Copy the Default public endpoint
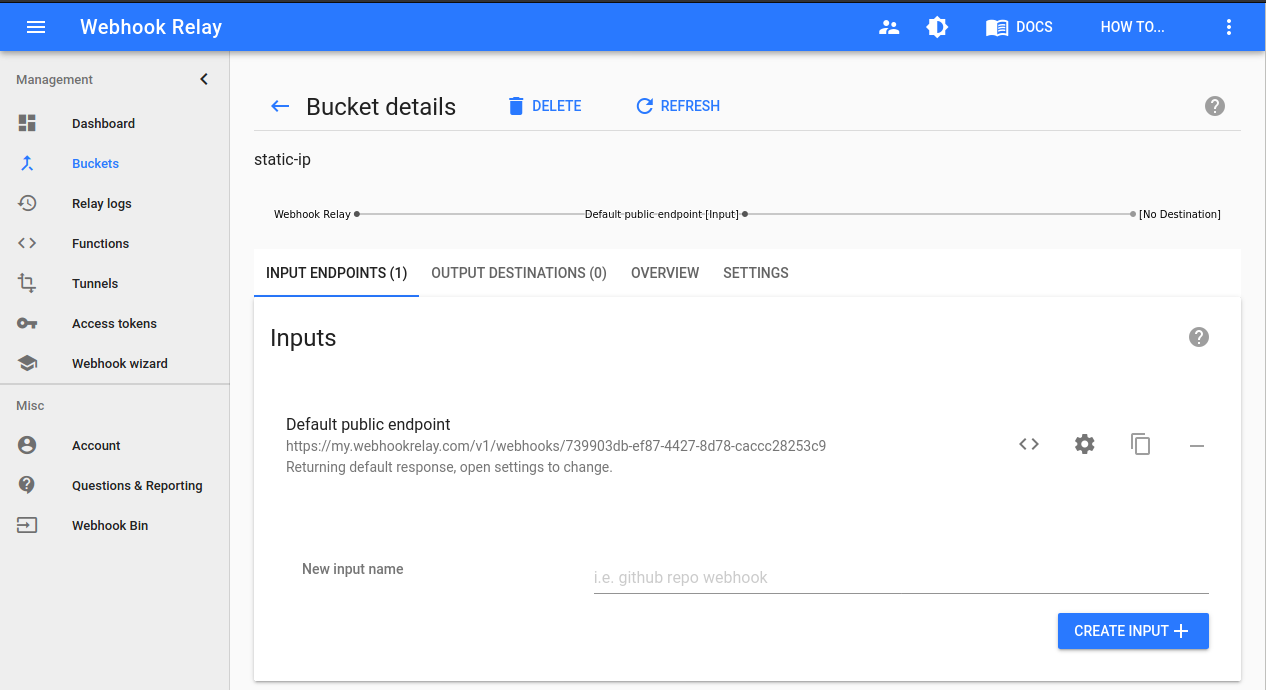The image size is (1266, 690). click(1141, 444)
